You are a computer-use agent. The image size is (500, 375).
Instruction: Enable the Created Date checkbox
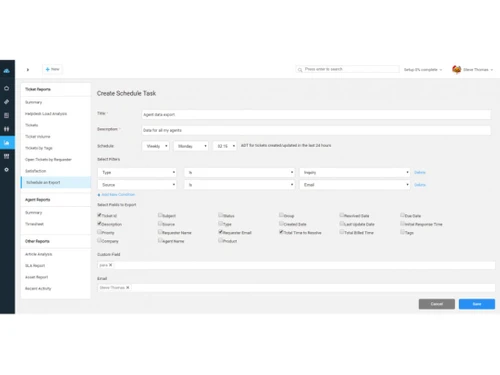coord(281,223)
